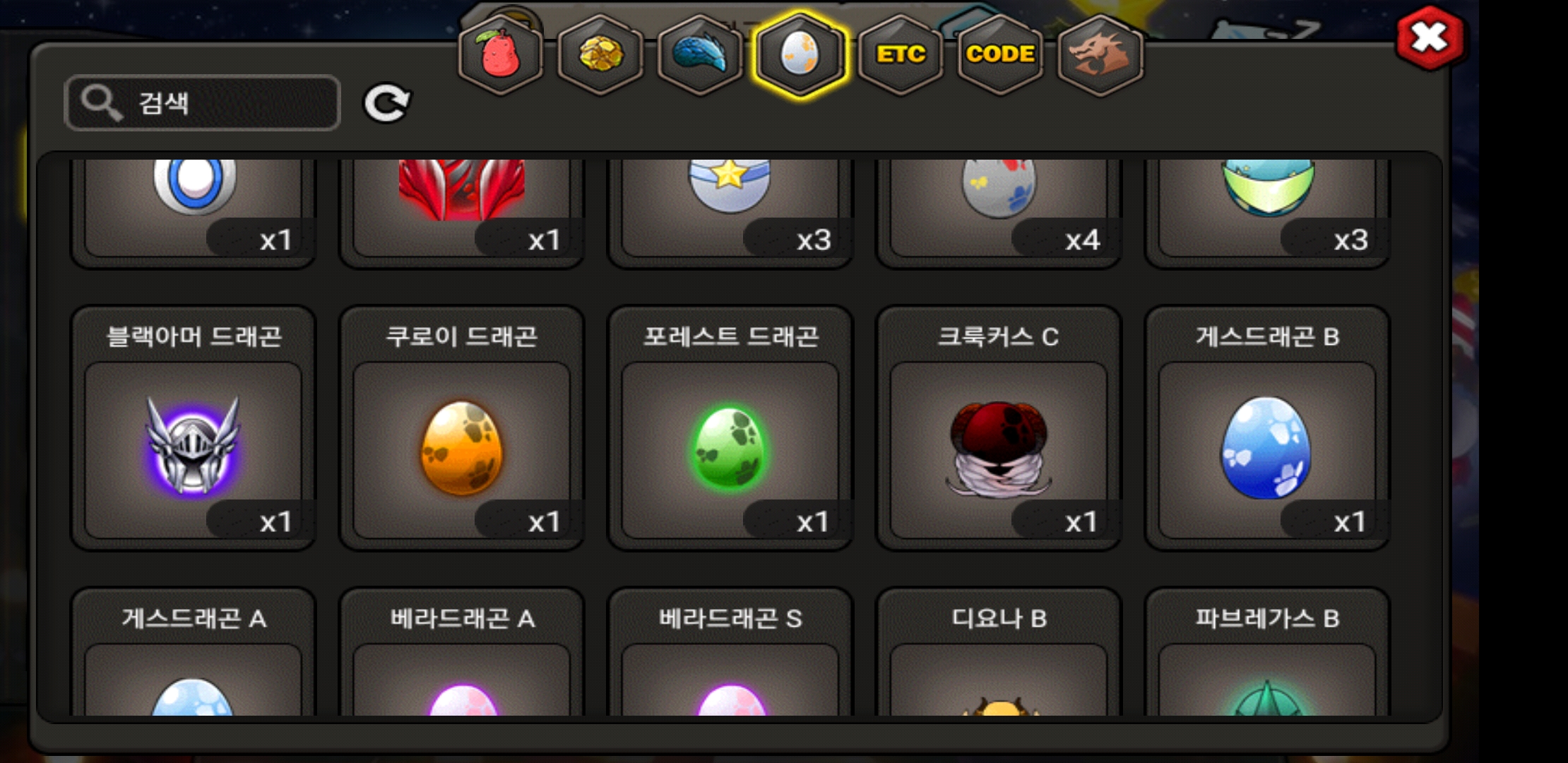
Task: Choose the 크룩커스 C red egg
Action: point(998,428)
